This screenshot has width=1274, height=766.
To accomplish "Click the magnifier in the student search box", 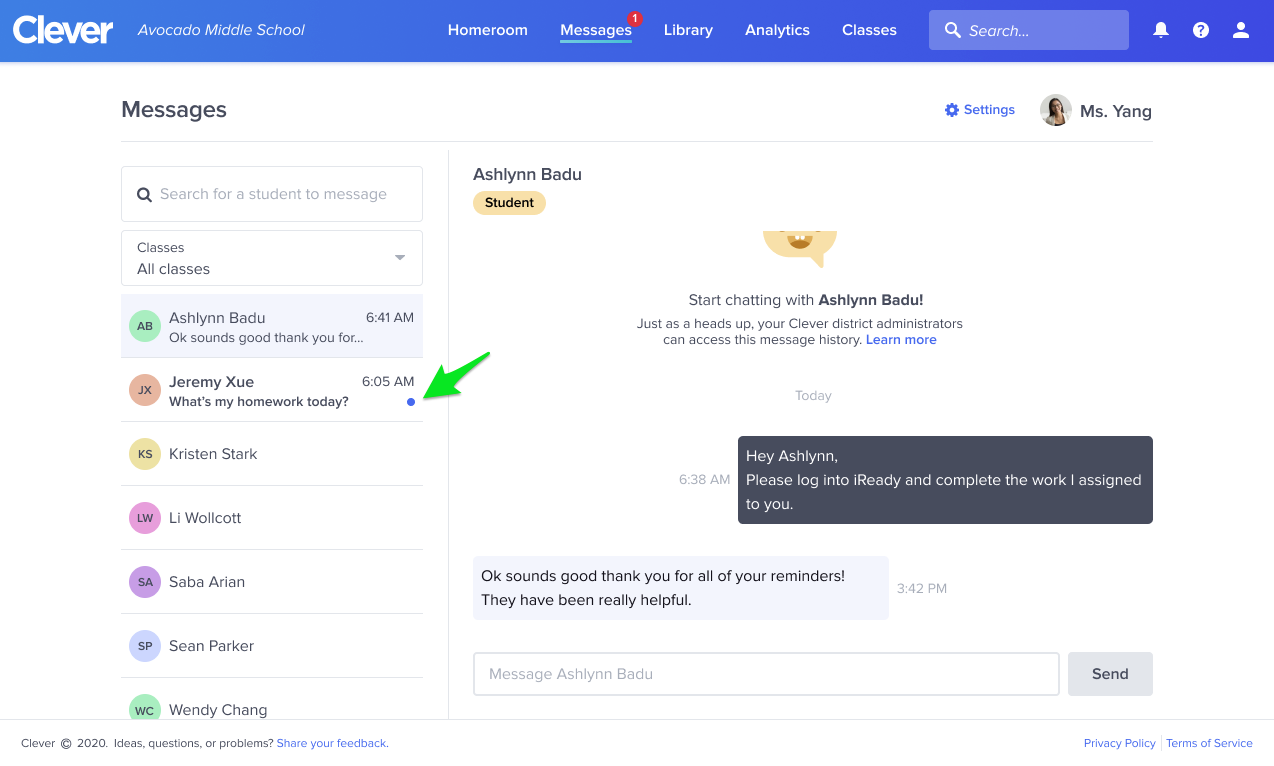I will 144,193.
